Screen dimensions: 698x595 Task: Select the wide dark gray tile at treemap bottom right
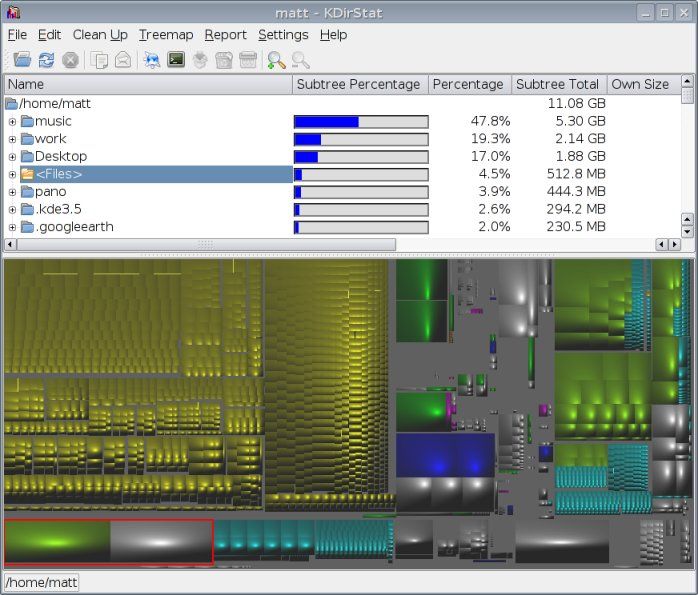(562, 541)
